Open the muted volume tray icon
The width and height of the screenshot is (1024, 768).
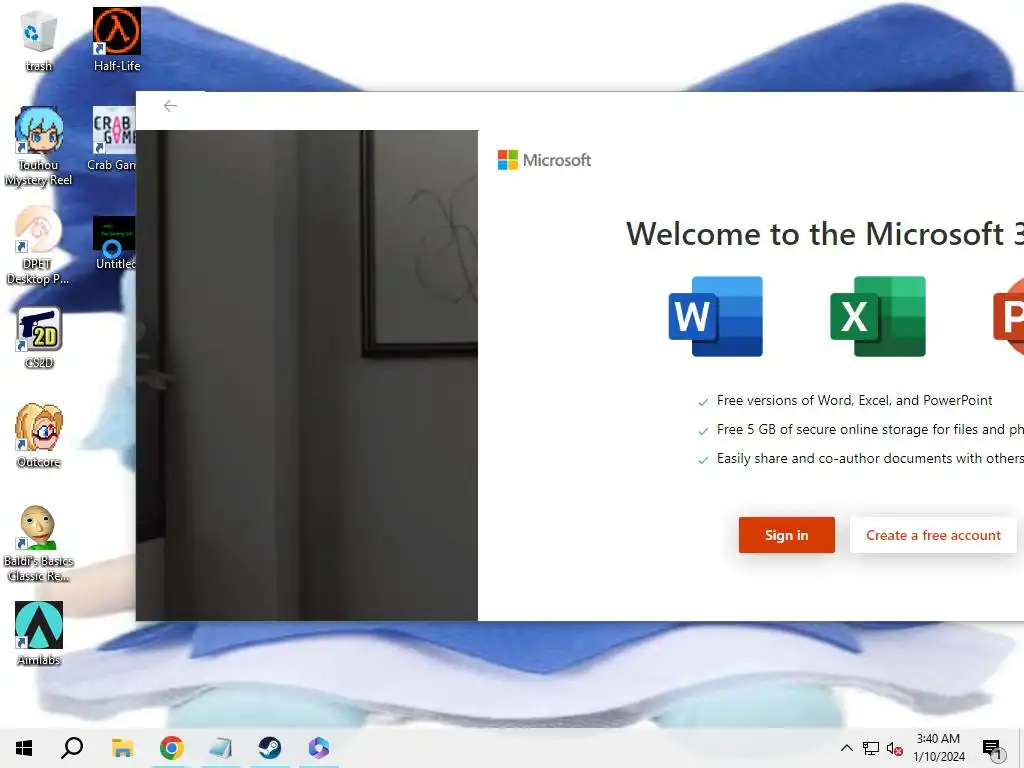tap(894, 748)
